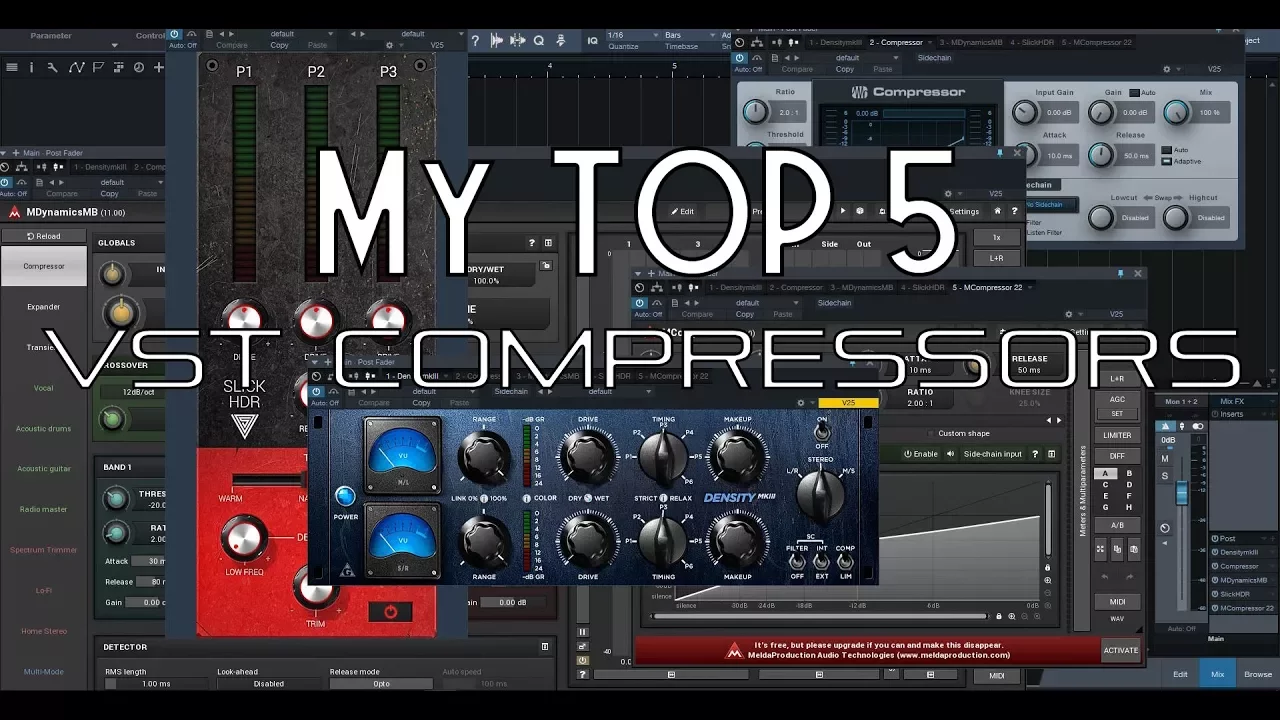
Task: Click GLOBALS help question mark in MDynamicsMB
Action: point(532,243)
